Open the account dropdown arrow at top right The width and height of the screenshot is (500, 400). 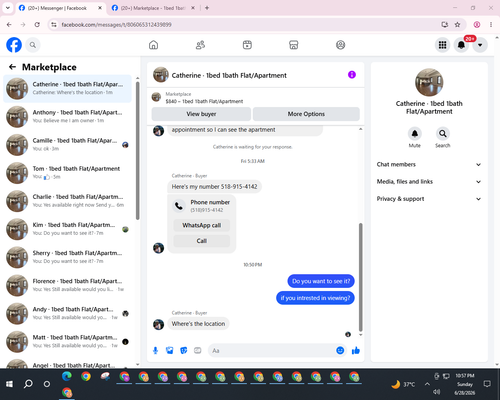tap(480, 45)
